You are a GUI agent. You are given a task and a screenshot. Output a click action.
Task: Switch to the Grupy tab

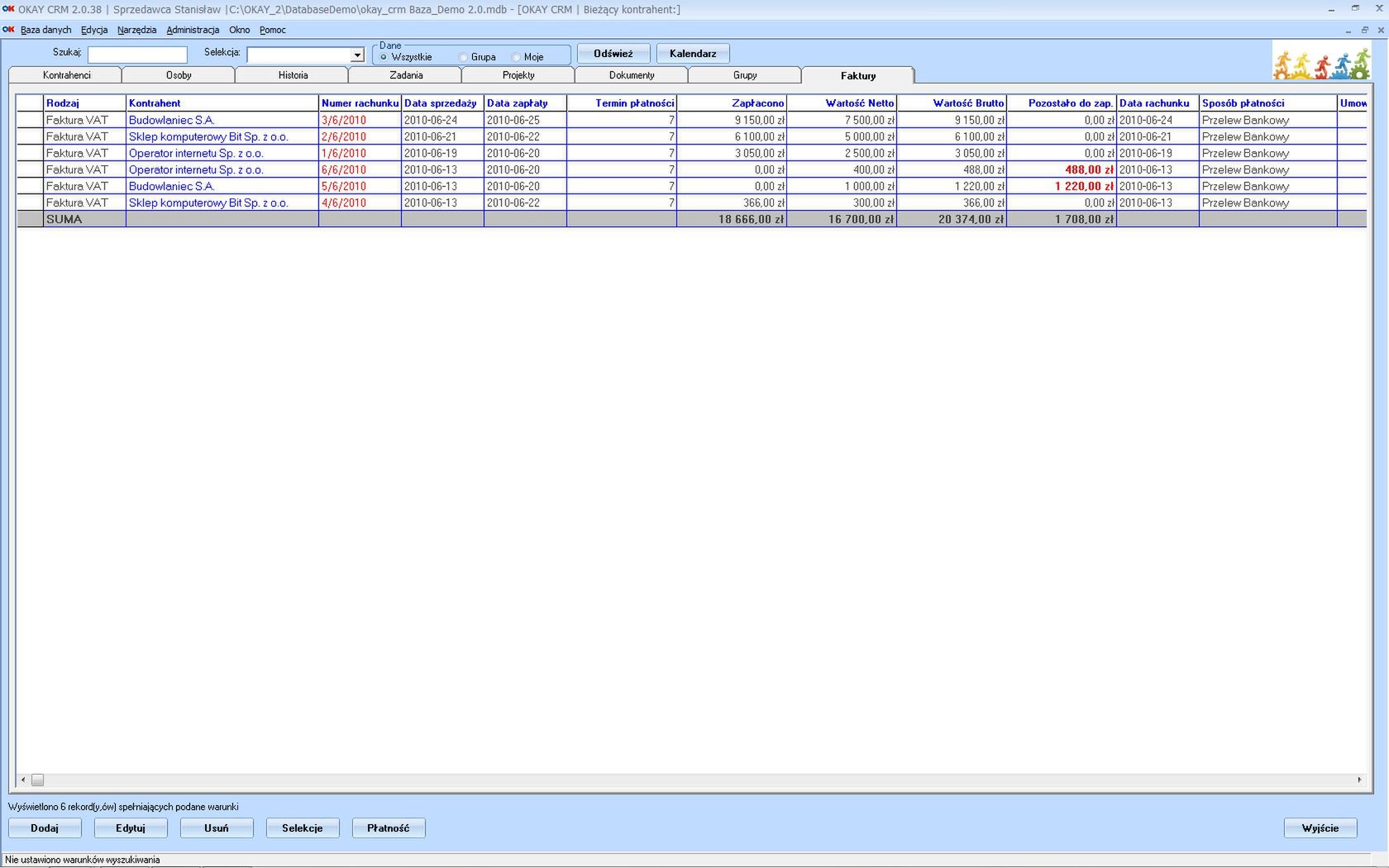click(745, 75)
